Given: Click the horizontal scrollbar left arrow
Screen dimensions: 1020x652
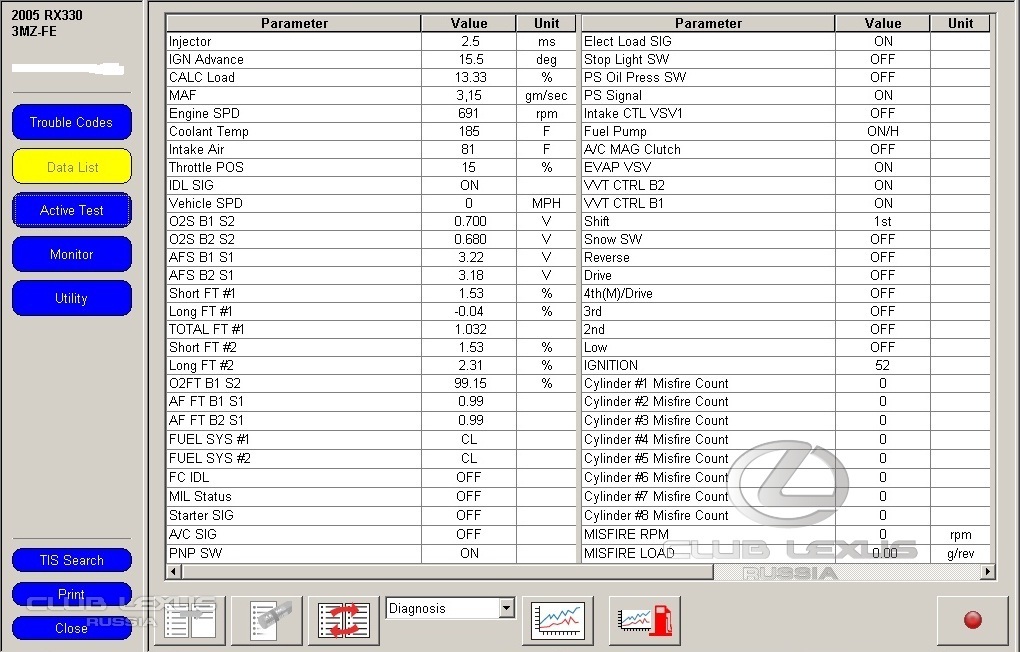Looking at the screenshot, I should (174, 572).
